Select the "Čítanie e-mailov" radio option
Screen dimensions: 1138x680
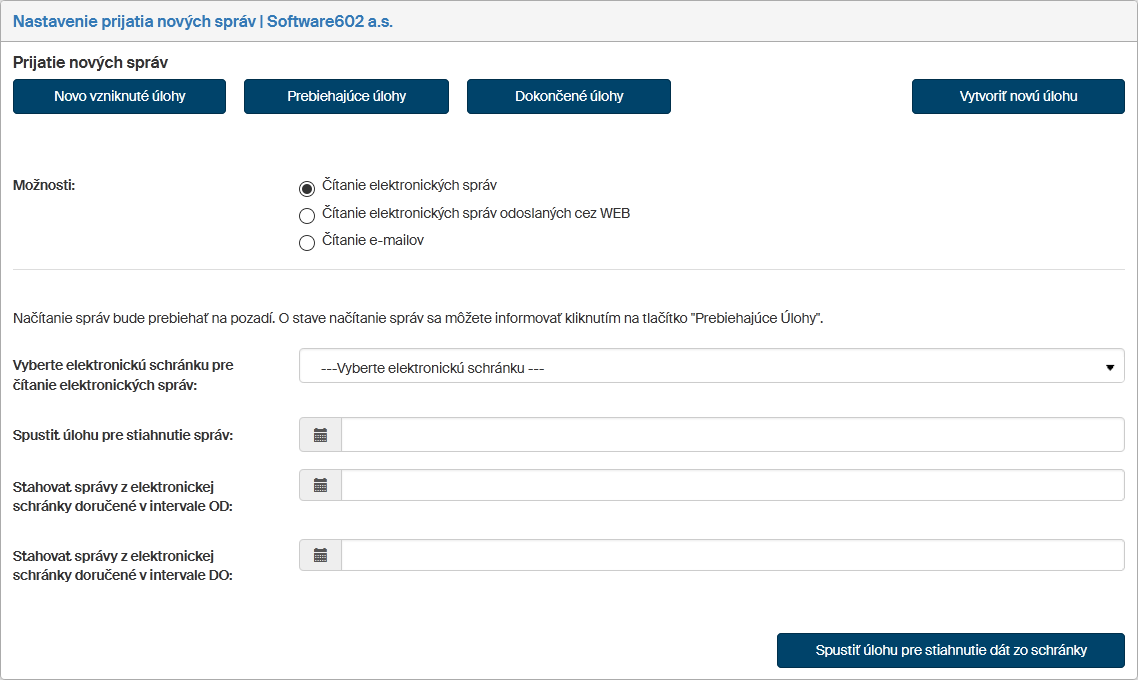(307, 243)
